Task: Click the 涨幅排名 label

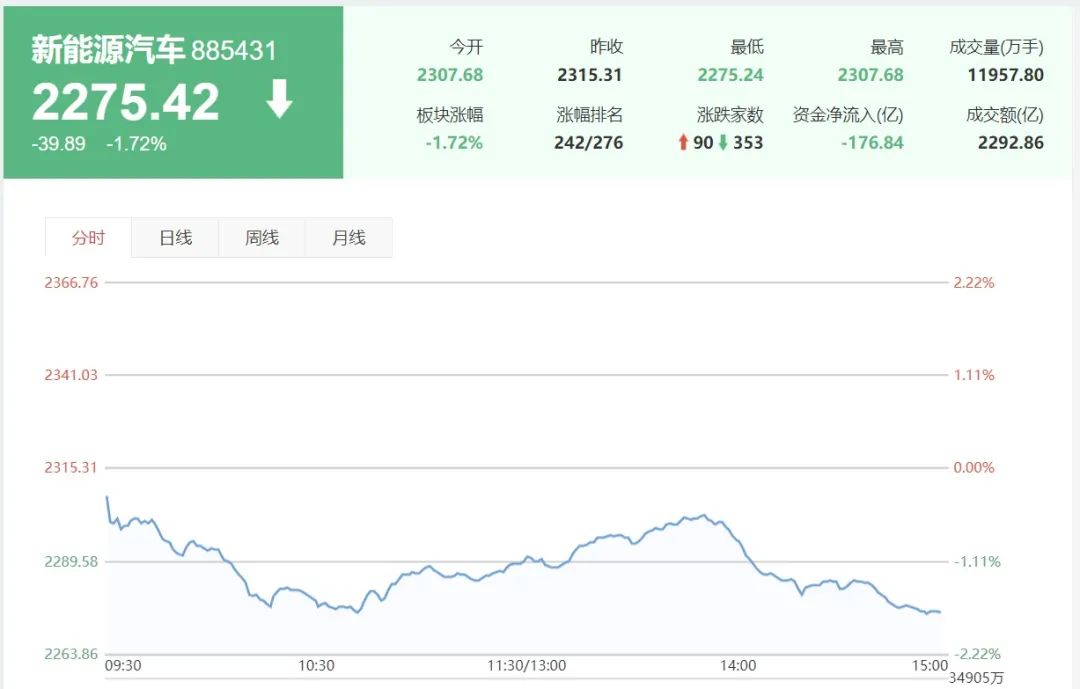Action: pyautogui.click(x=590, y=114)
